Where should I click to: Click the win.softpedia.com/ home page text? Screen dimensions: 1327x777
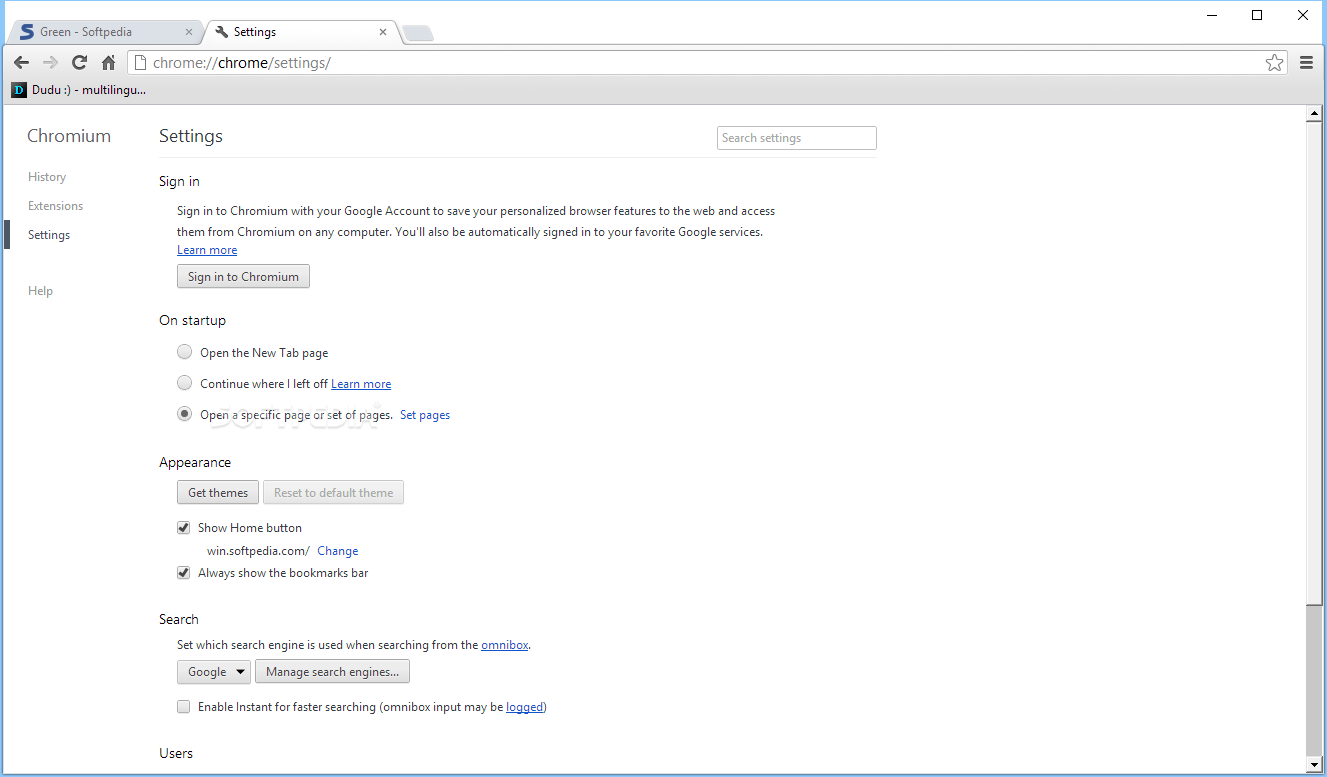(258, 551)
